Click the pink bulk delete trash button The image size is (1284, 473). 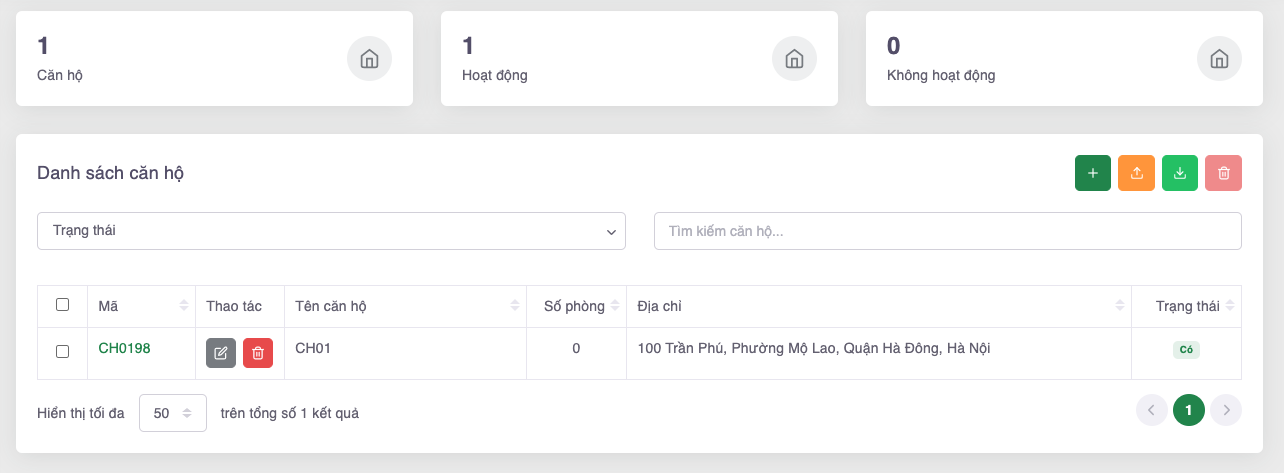(1223, 173)
